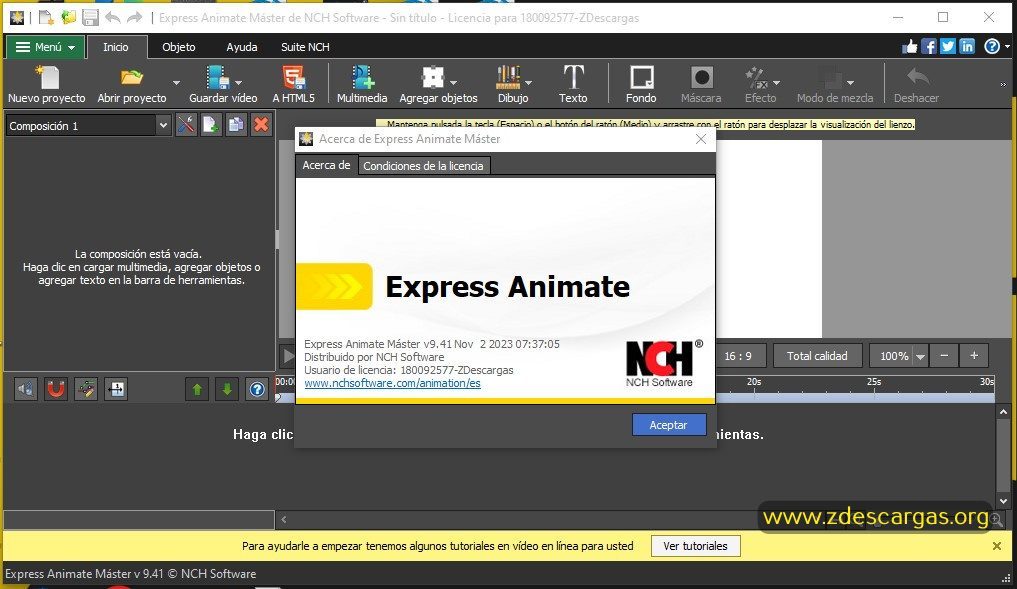Screen dimensions: 1017x589
Task: Click quick-access save icon in title bar
Action: click(x=90, y=18)
